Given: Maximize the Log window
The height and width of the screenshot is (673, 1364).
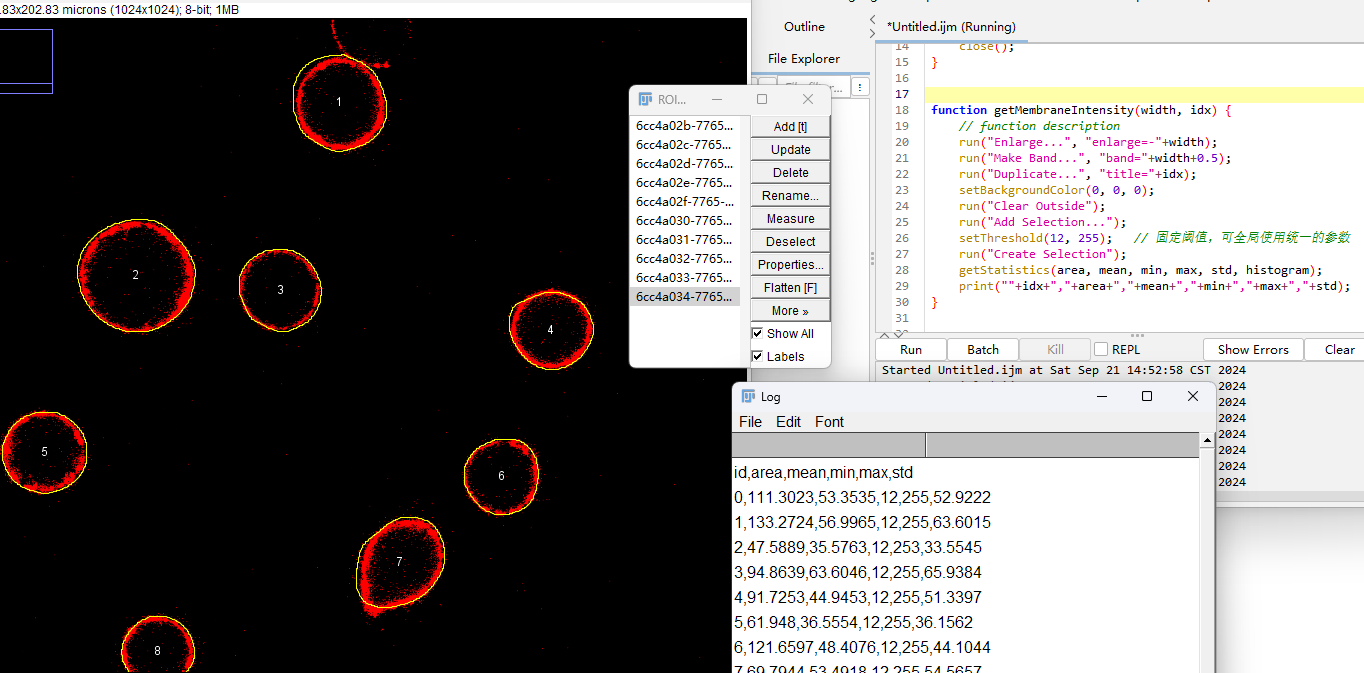Looking at the screenshot, I should point(1147,397).
